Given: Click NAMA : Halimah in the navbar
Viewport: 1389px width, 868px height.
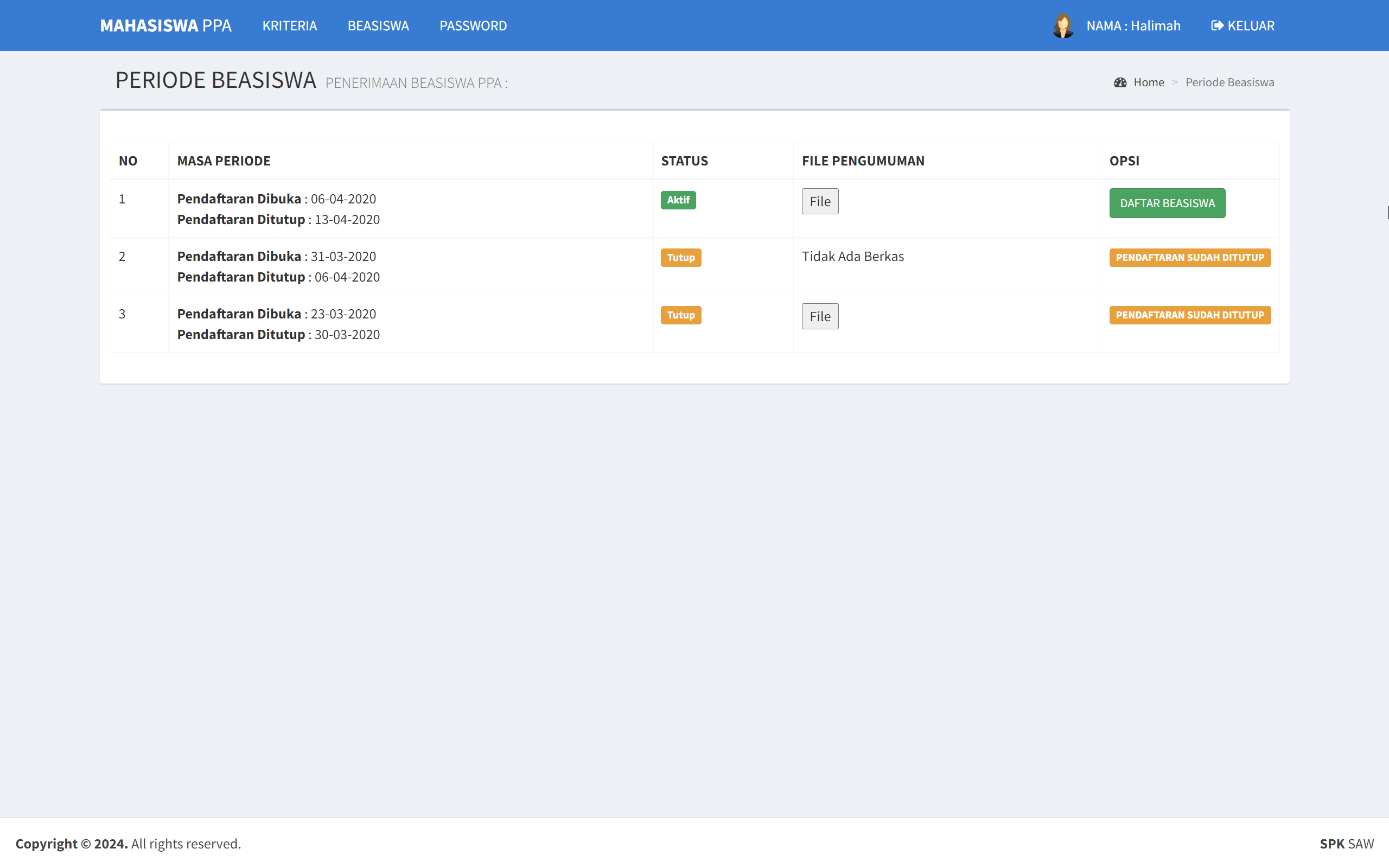Looking at the screenshot, I should [1133, 25].
